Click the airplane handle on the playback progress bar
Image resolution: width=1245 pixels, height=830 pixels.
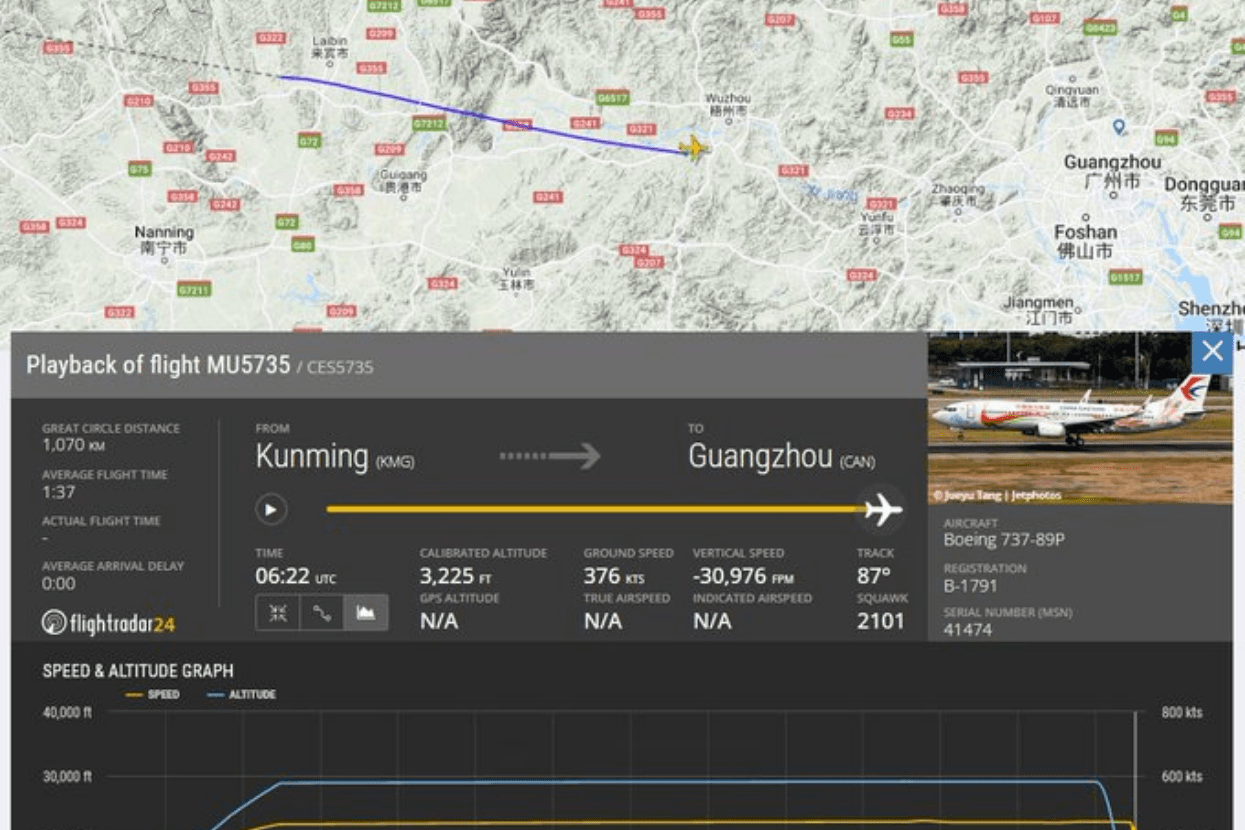883,510
